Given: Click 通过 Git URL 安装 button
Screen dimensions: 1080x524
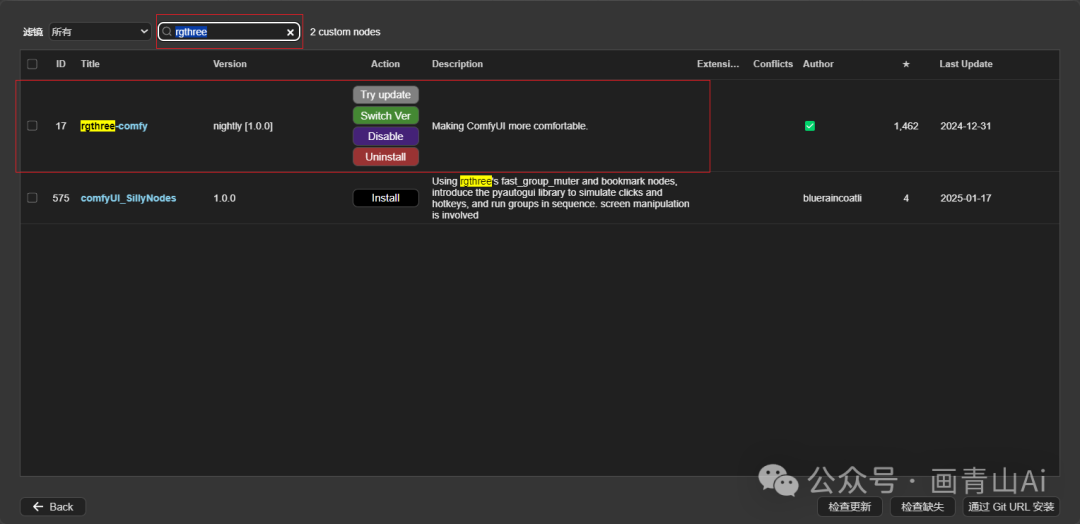Looking at the screenshot, I should coord(1011,507).
